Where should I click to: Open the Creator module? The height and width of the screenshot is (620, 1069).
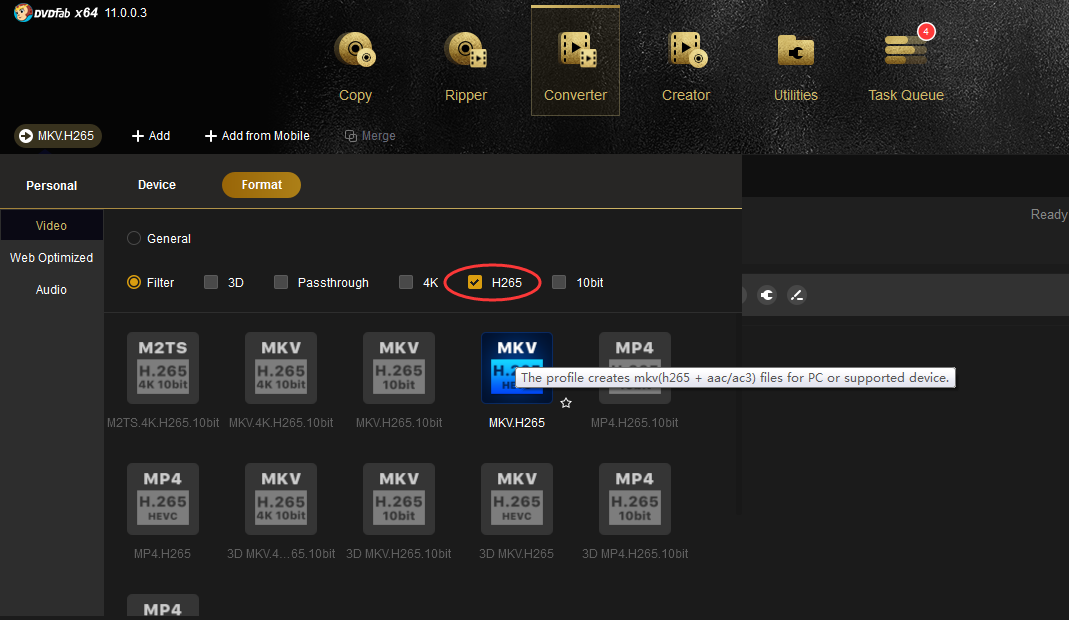point(686,65)
